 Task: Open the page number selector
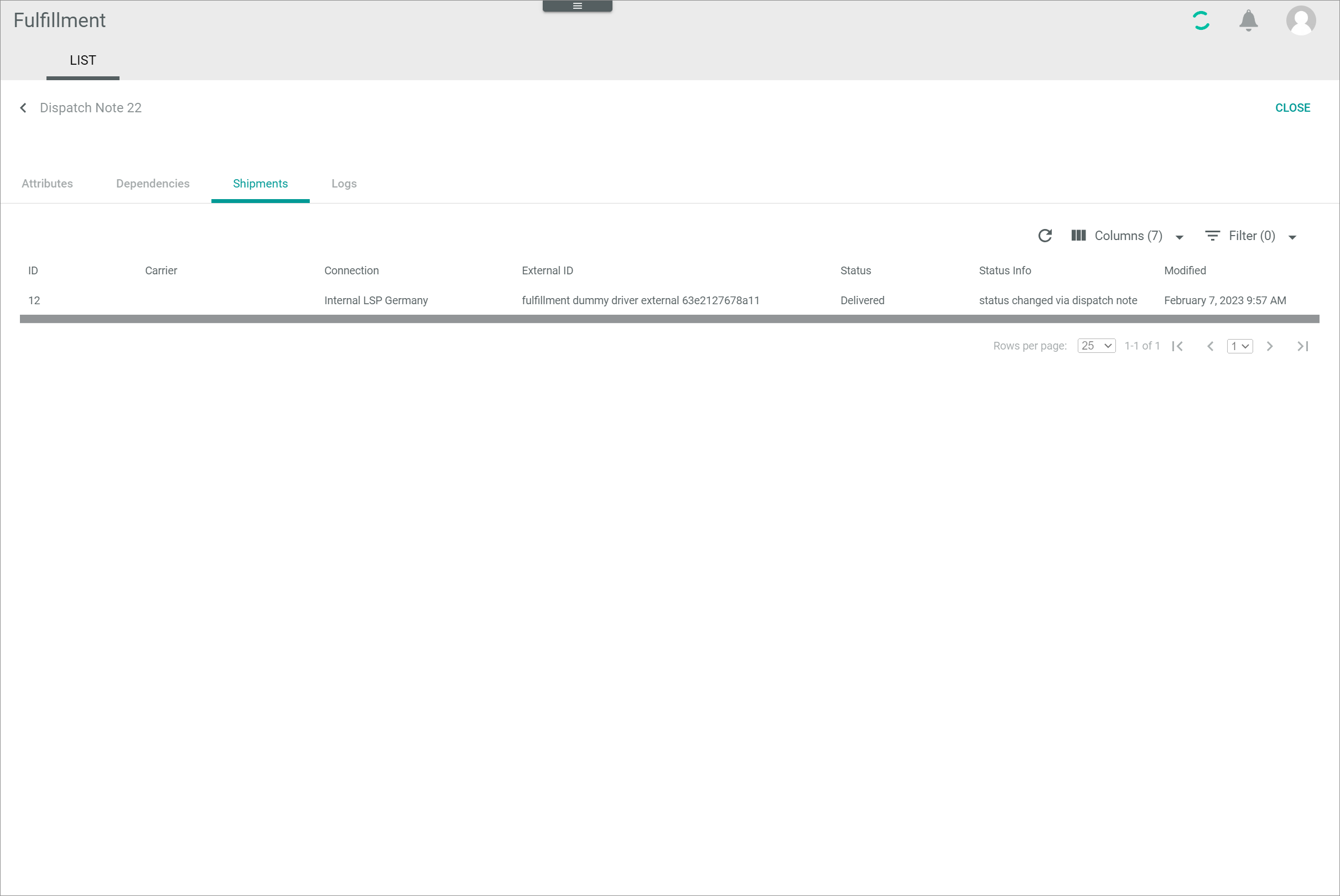click(x=1239, y=346)
